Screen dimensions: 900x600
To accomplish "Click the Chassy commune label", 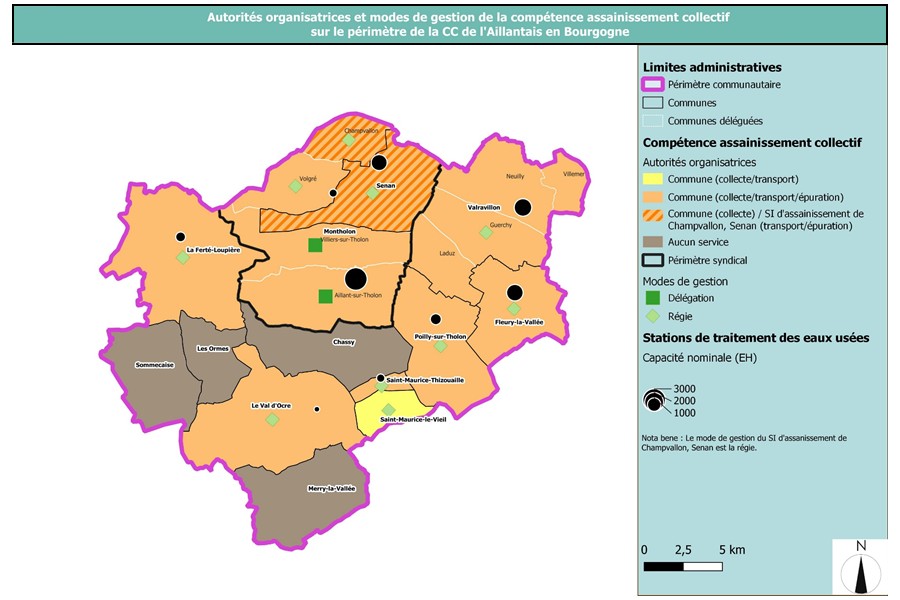I will (344, 342).
